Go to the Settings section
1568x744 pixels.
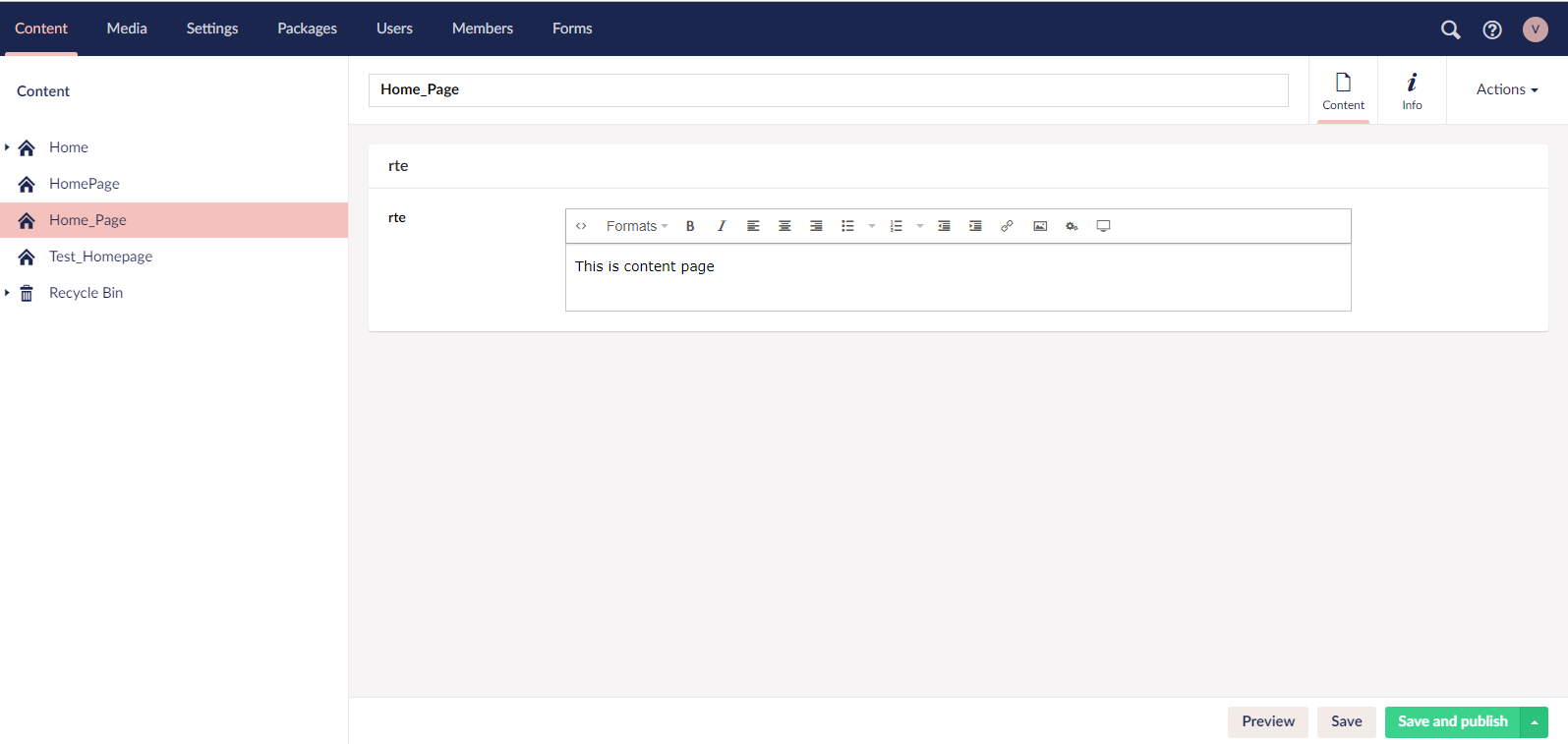212,29
